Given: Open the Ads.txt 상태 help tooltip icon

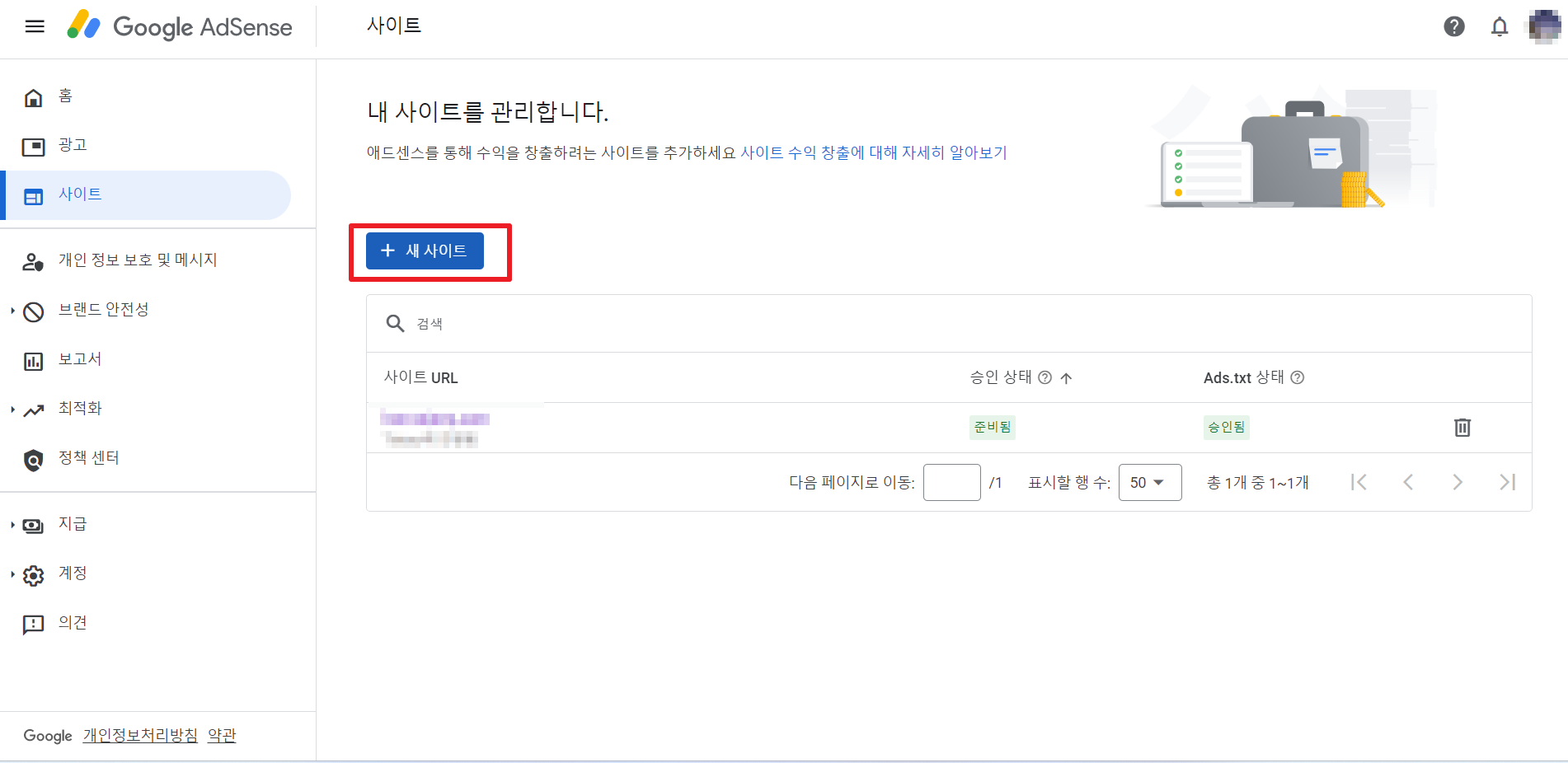Looking at the screenshot, I should 1297,377.
